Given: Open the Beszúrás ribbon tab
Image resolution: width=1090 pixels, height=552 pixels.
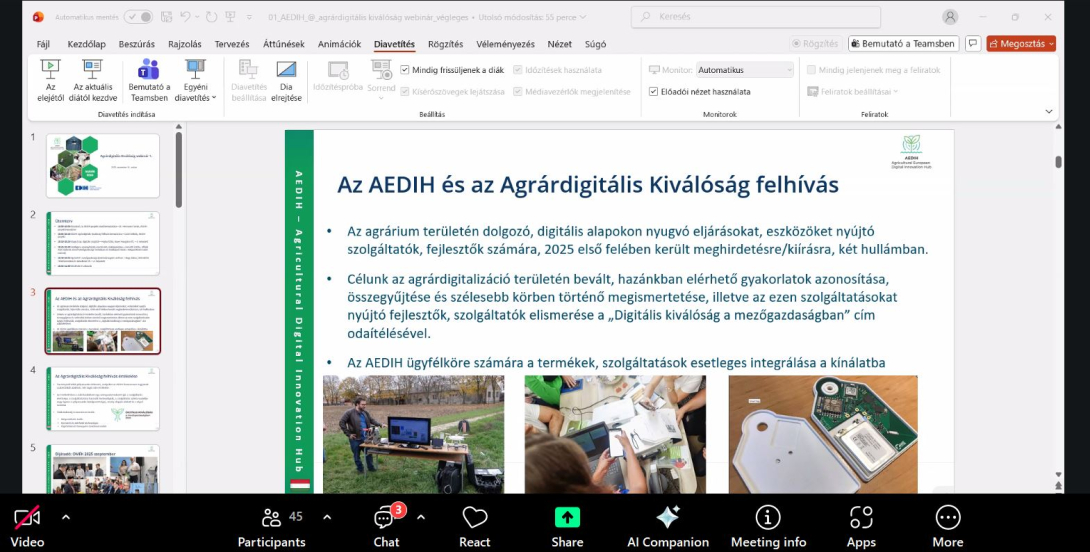Looking at the screenshot, I should pos(137,44).
